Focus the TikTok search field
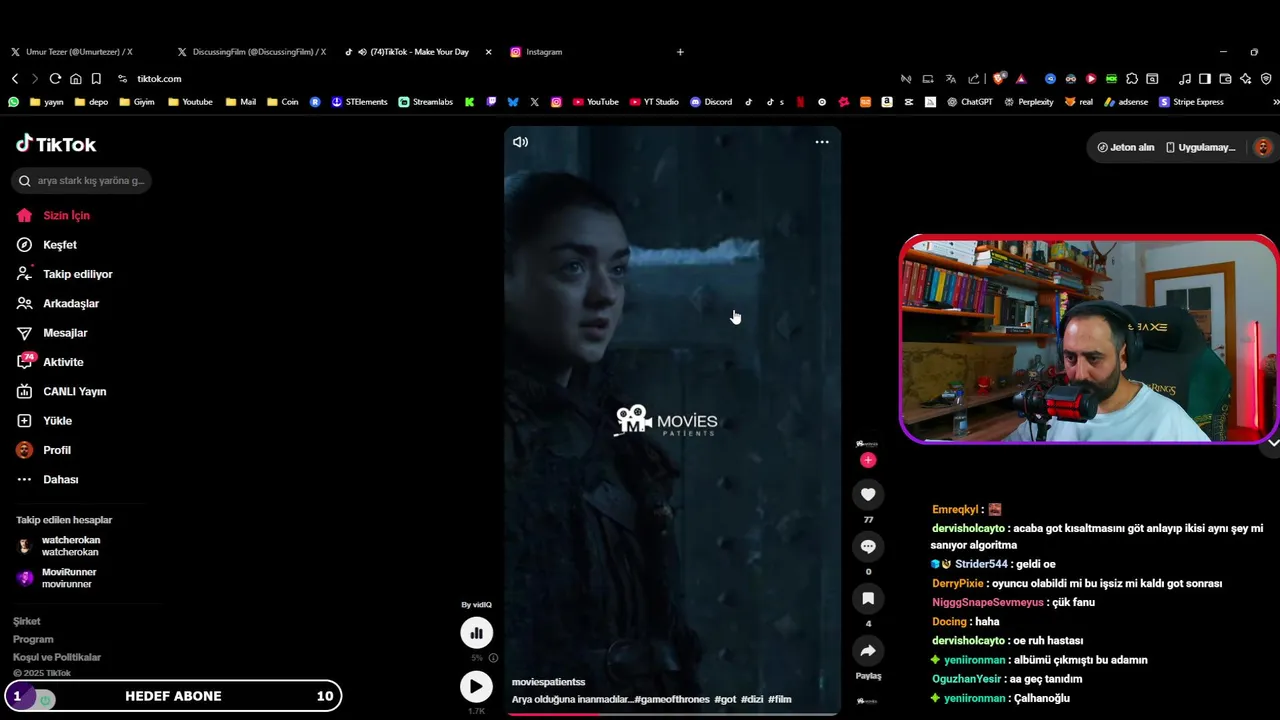 82,181
